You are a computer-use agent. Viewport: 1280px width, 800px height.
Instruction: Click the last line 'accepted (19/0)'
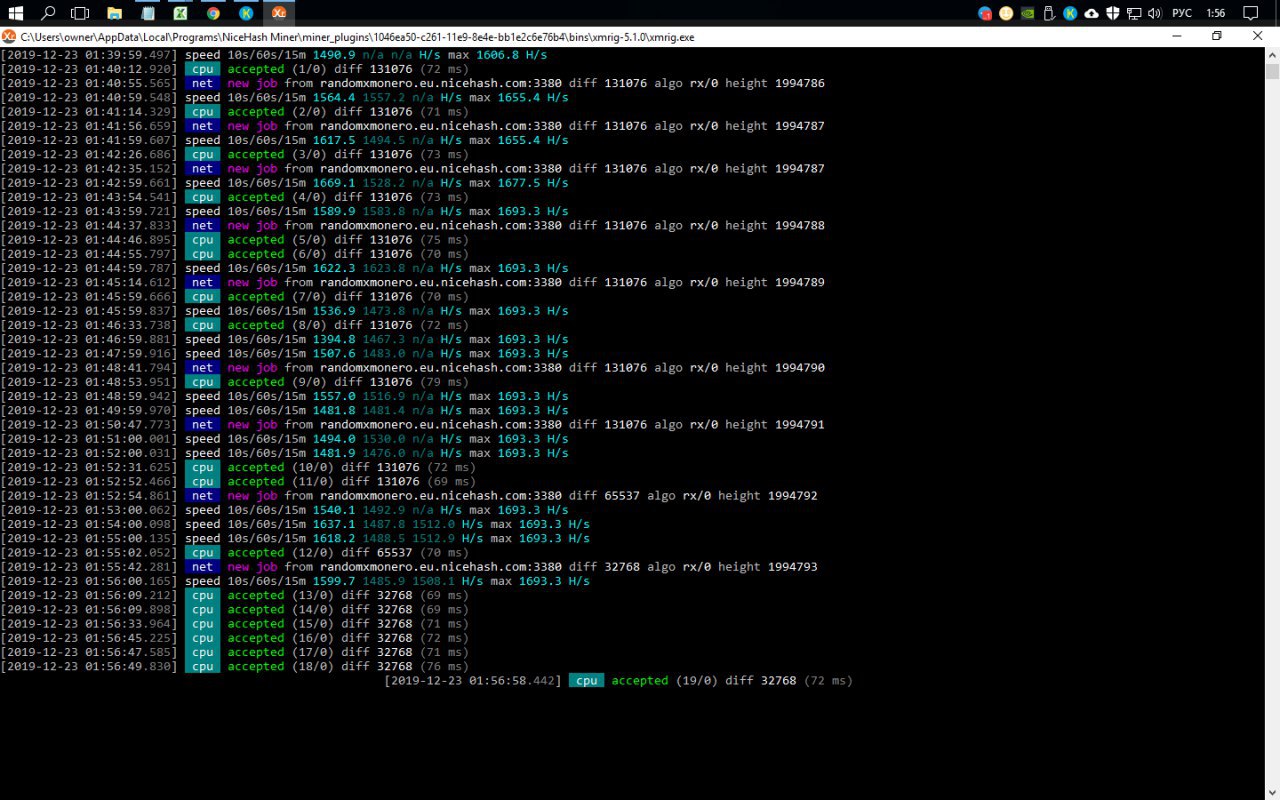pyautogui.click(x=619, y=680)
